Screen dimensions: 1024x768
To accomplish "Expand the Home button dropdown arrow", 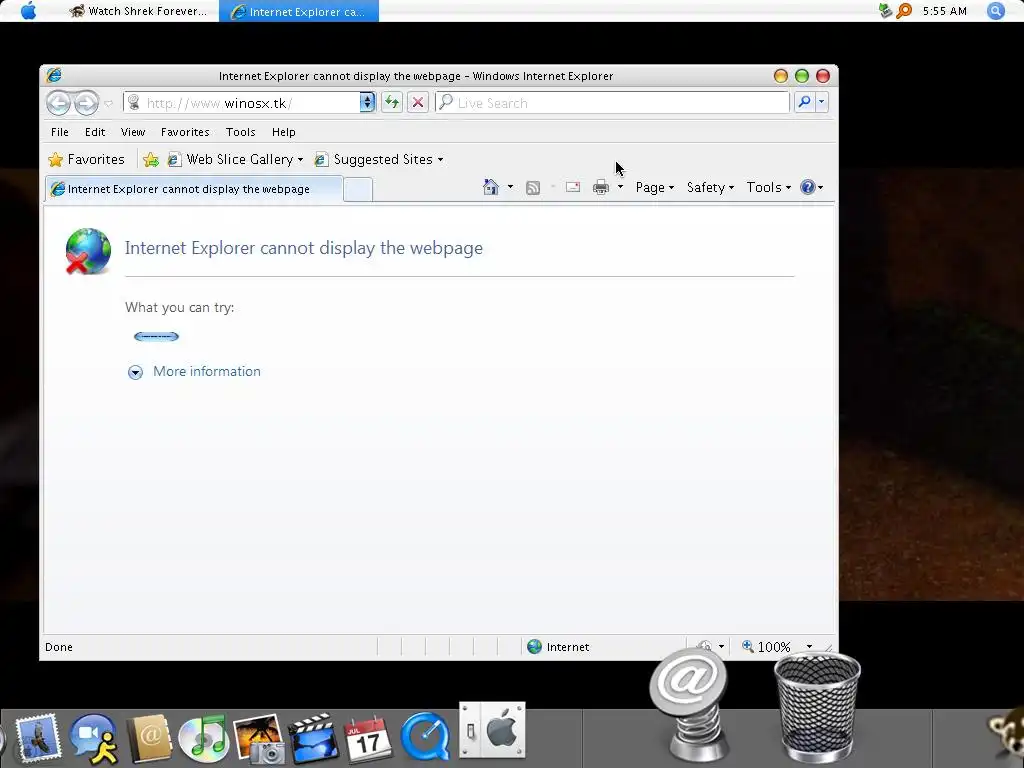I will 510,187.
